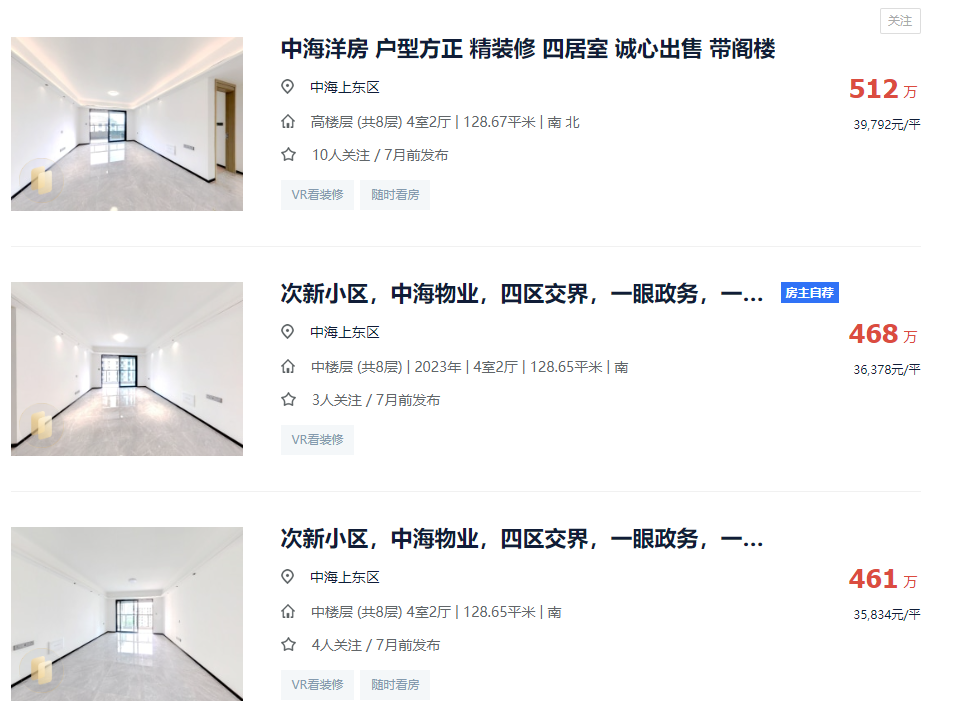Viewport: 964px width, 706px height.
Task: Click the star icon next to 3人关注
Action: point(288,400)
